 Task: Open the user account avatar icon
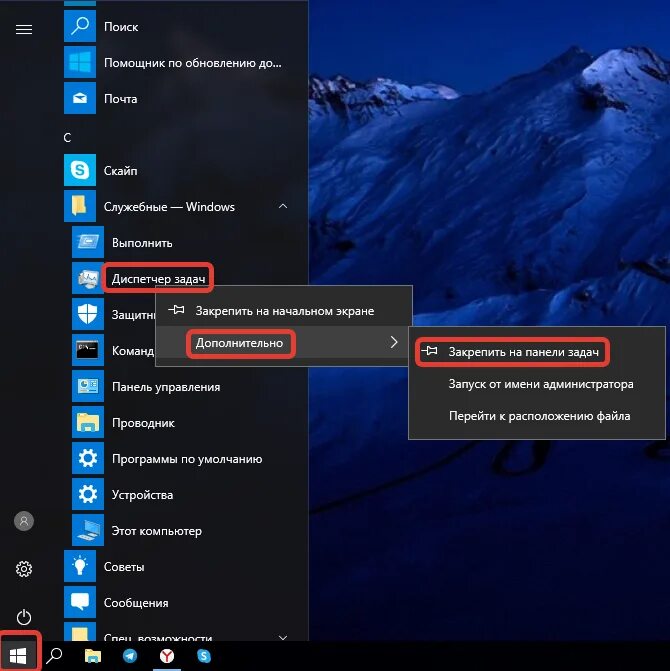click(24, 521)
